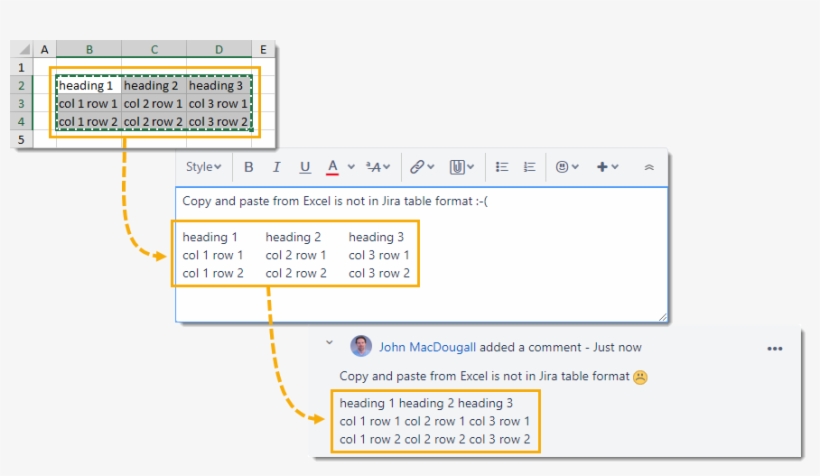The height and width of the screenshot is (476, 820).
Task: Select Excel cell 'heading 3'
Action: pos(219,86)
